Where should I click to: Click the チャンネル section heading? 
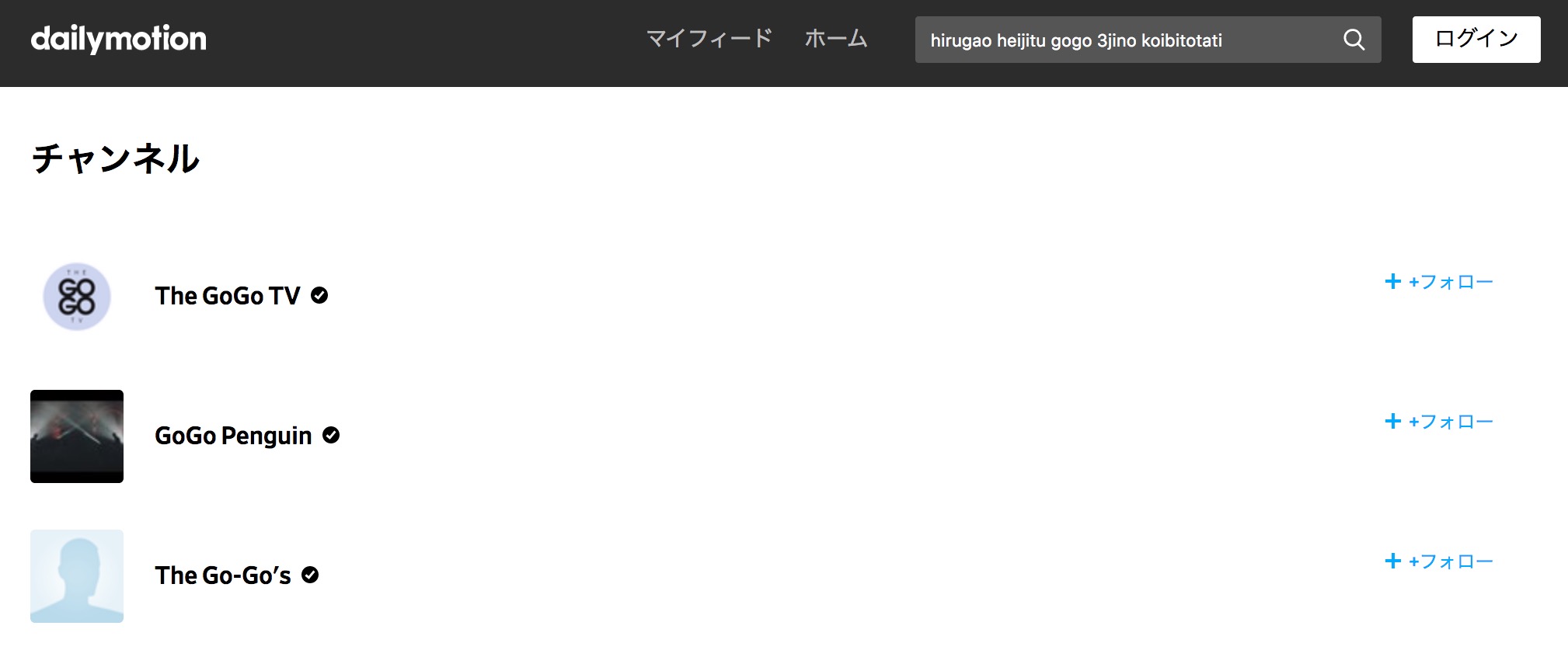(x=116, y=158)
